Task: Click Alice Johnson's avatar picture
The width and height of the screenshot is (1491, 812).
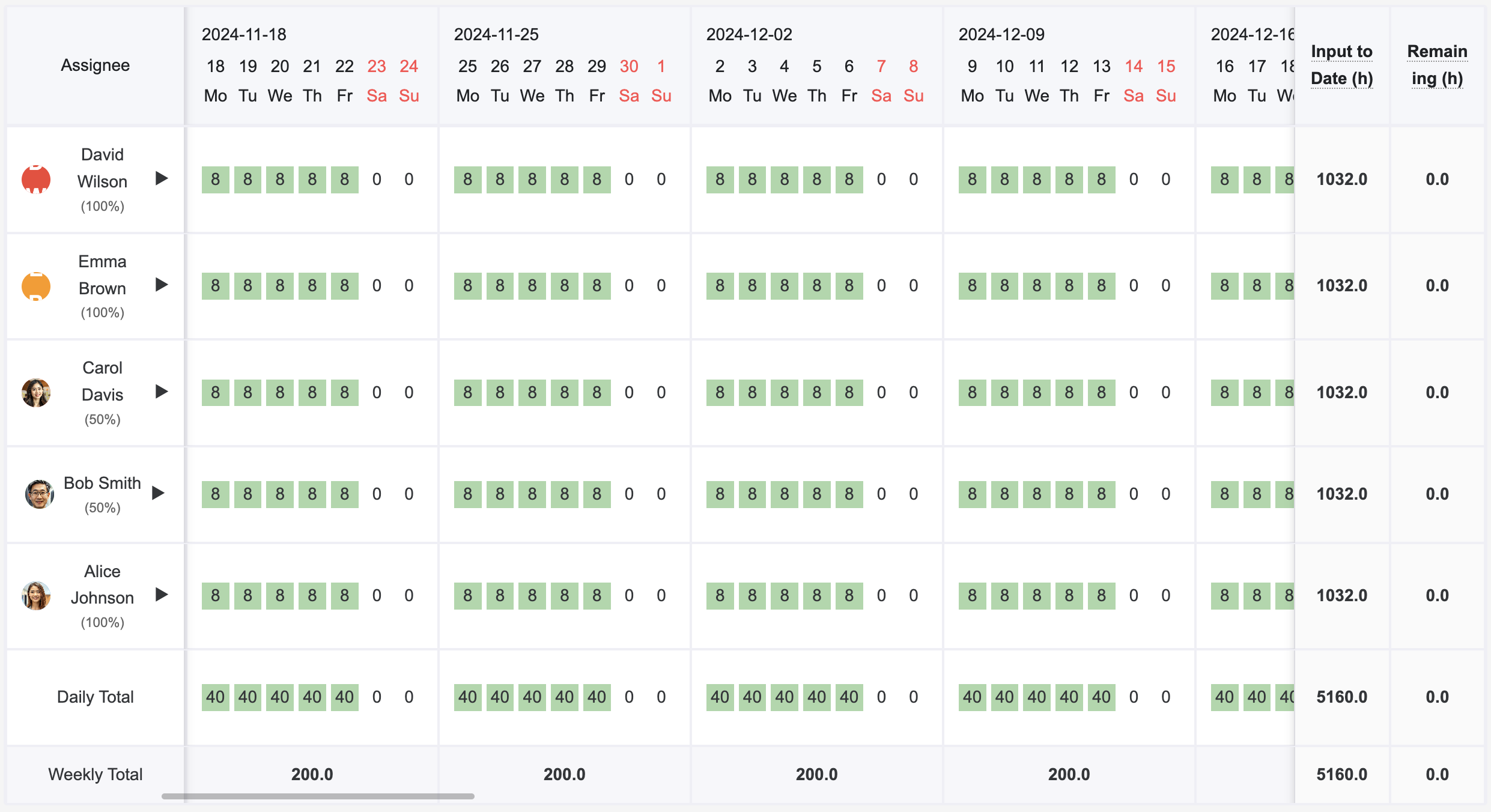Action: click(x=36, y=596)
